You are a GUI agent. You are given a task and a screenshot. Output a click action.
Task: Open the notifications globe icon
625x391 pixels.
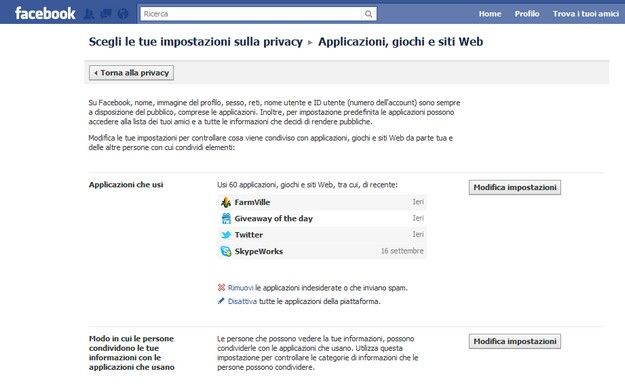[x=123, y=14]
